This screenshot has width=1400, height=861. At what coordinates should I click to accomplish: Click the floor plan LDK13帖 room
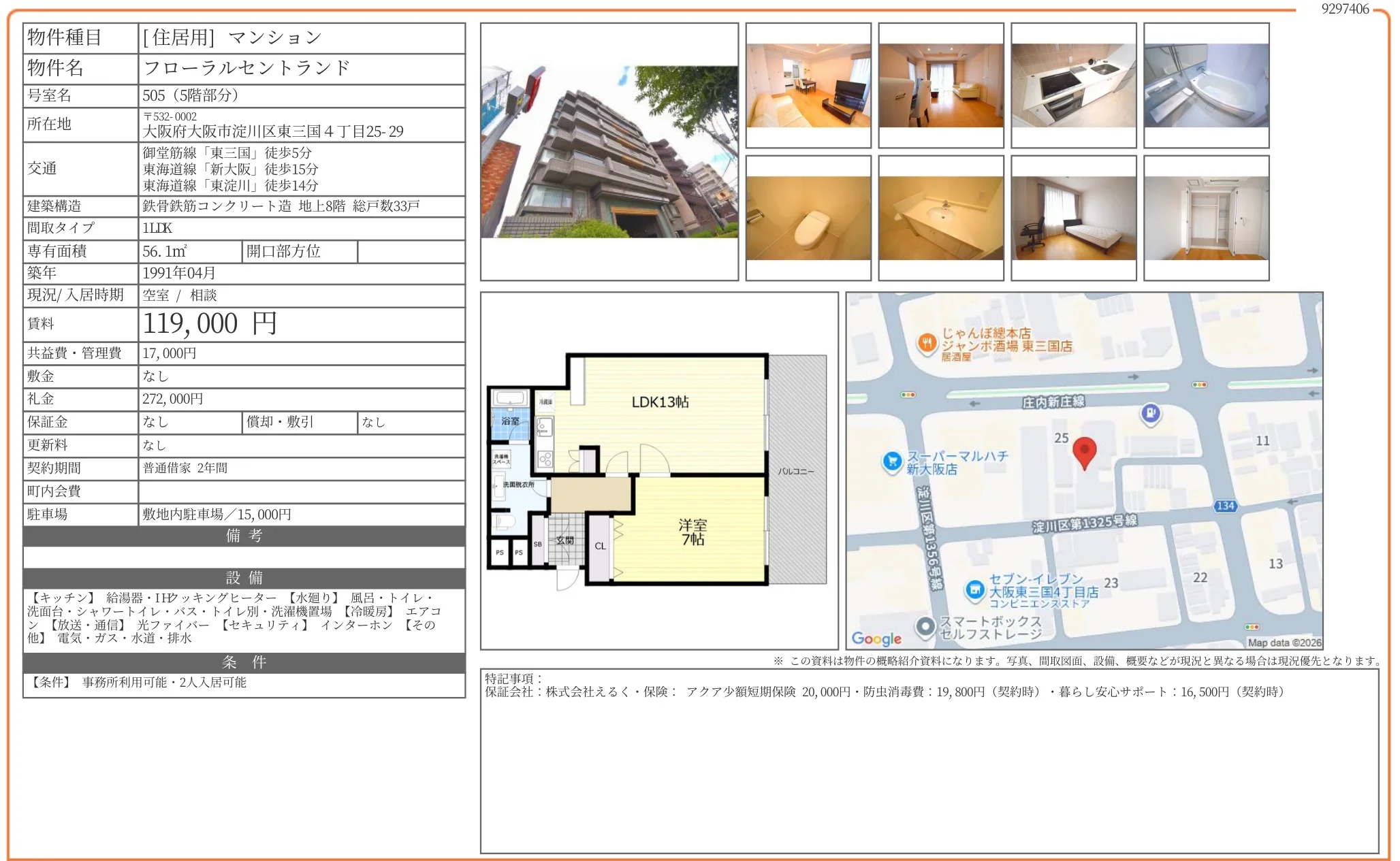click(x=660, y=402)
